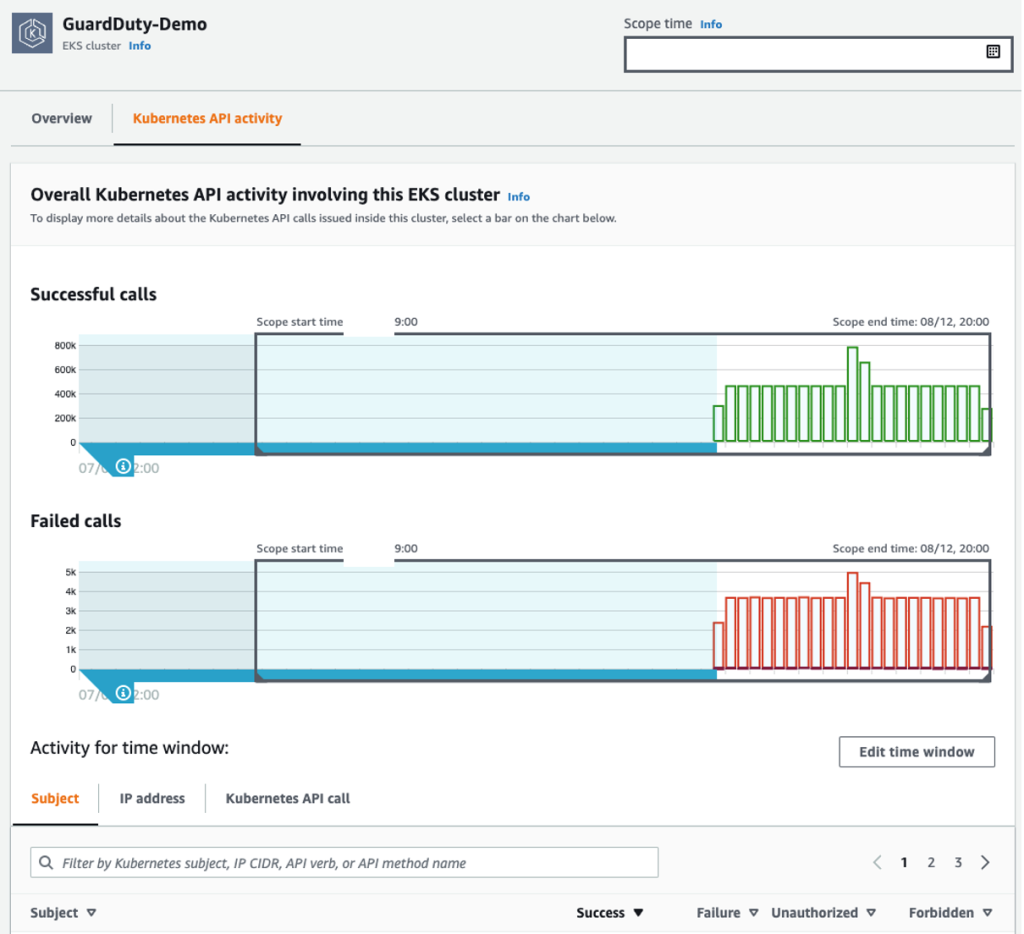Click the info icon below the Successful calls chart
This screenshot has height=934, width=1024.
click(122, 466)
